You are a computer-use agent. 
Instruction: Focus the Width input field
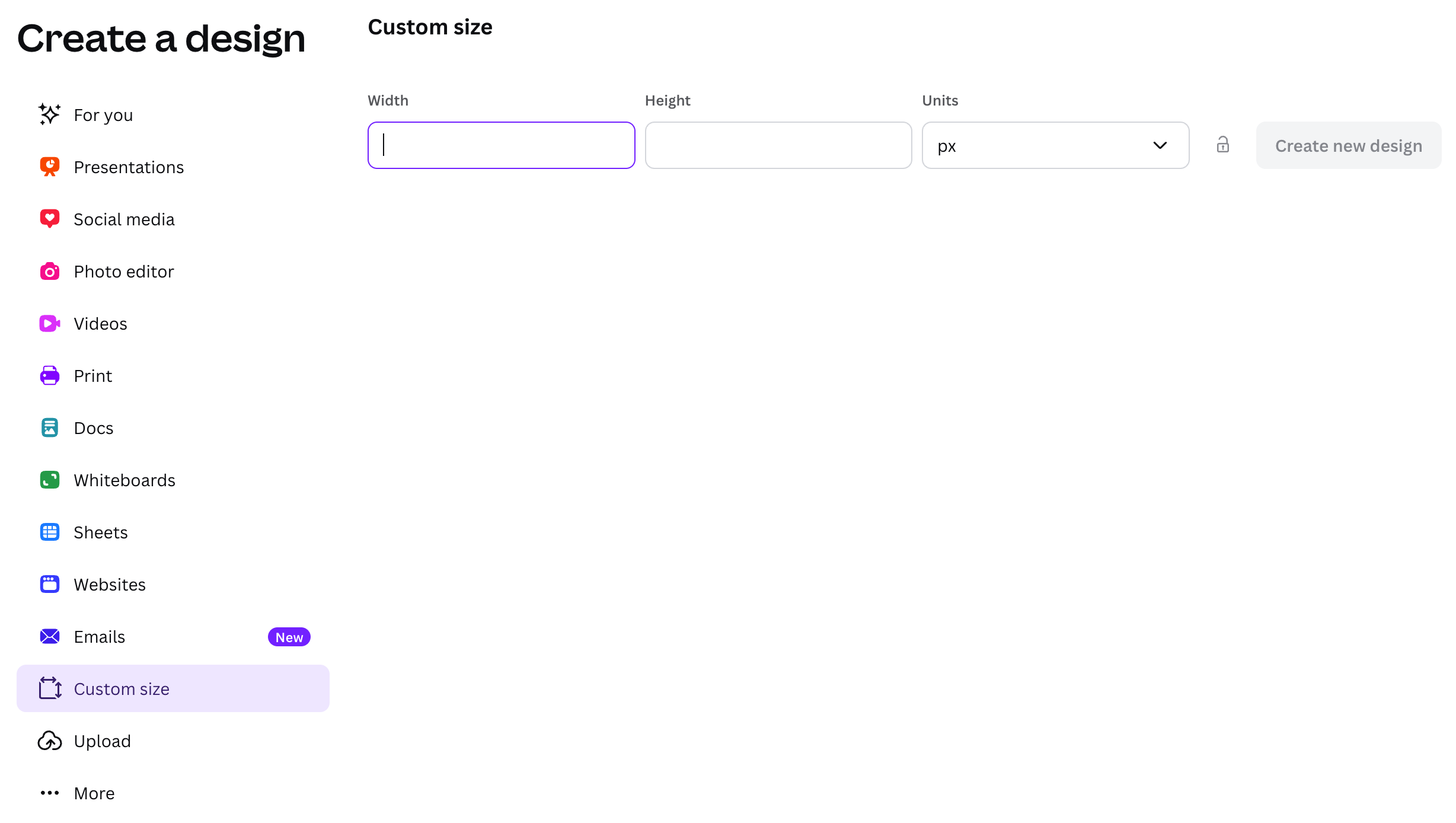[x=501, y=146]
